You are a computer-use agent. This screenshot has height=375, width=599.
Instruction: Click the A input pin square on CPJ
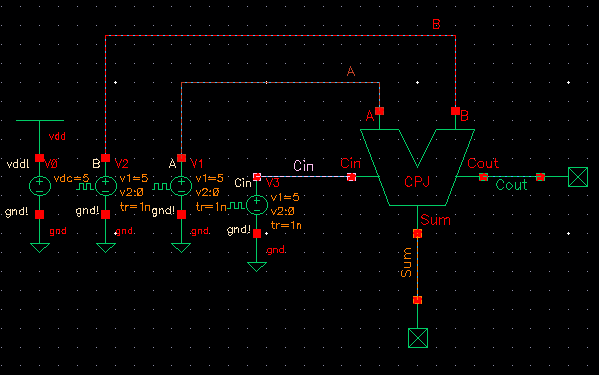click(379, 111)
